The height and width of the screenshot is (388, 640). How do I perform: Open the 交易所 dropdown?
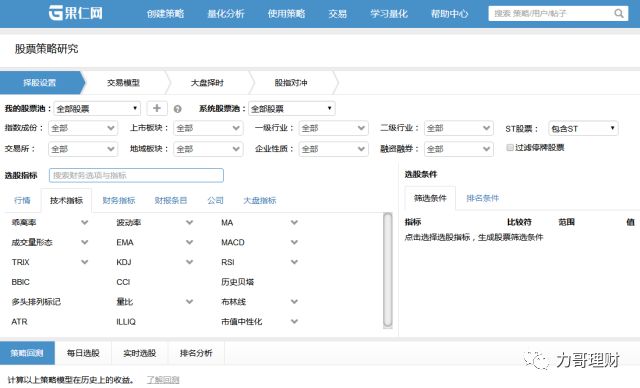point(83,149)
